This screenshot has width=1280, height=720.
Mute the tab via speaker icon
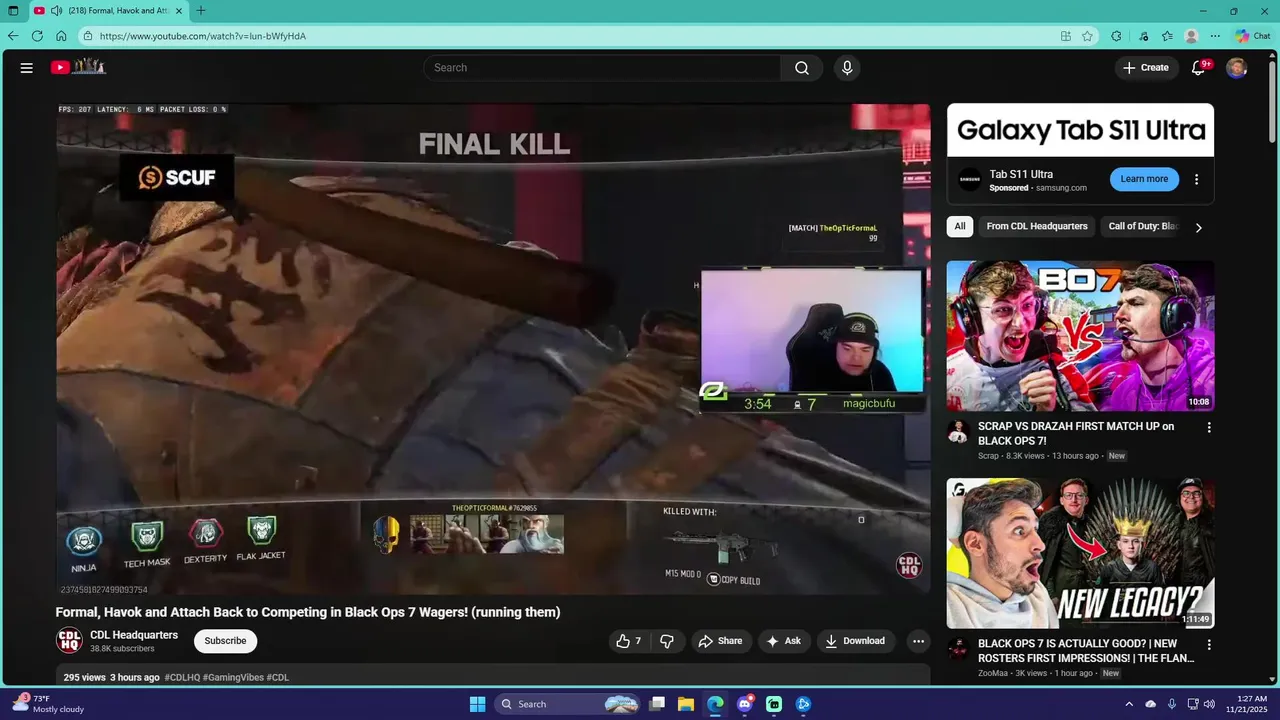pos(56,11)
